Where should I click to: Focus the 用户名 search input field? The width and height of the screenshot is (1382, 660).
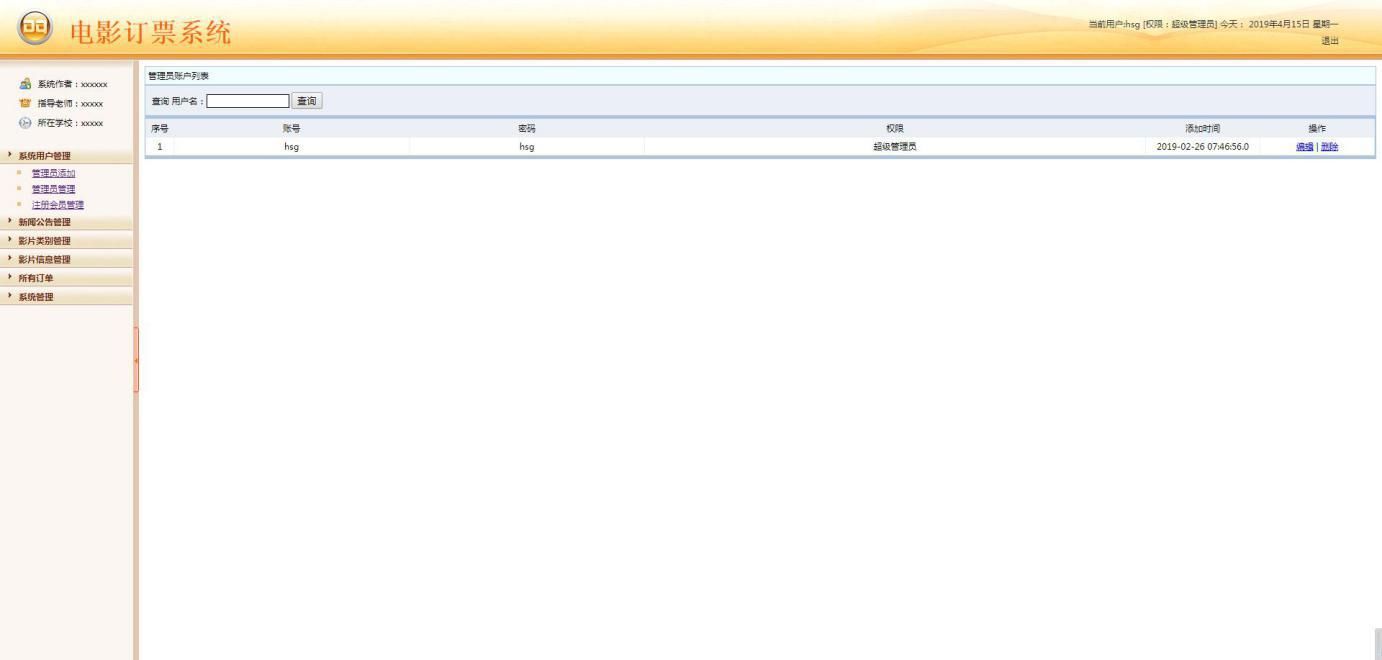pos(248,101)
